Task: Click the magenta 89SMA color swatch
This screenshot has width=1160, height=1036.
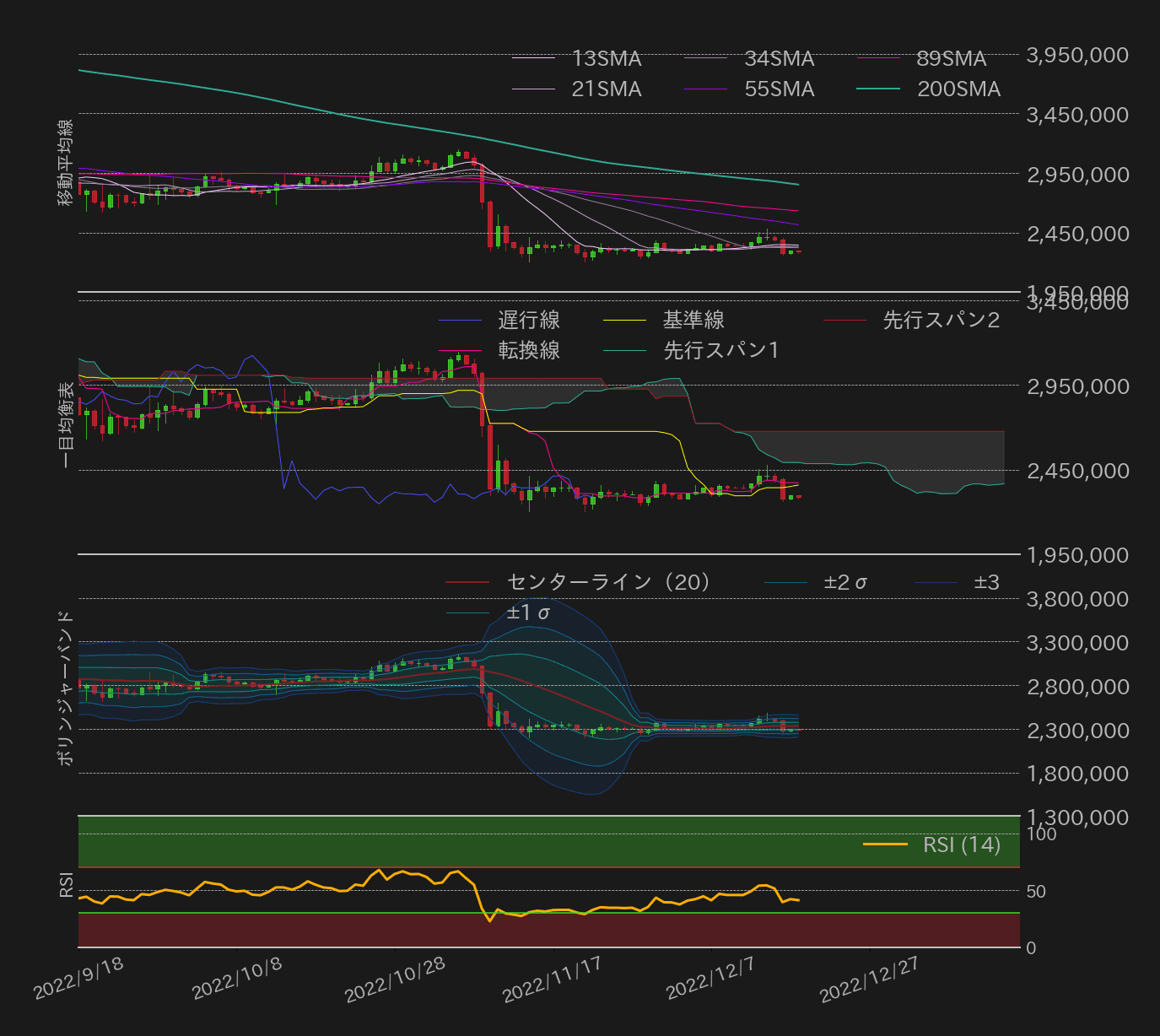Action: [x=879, y=58]
